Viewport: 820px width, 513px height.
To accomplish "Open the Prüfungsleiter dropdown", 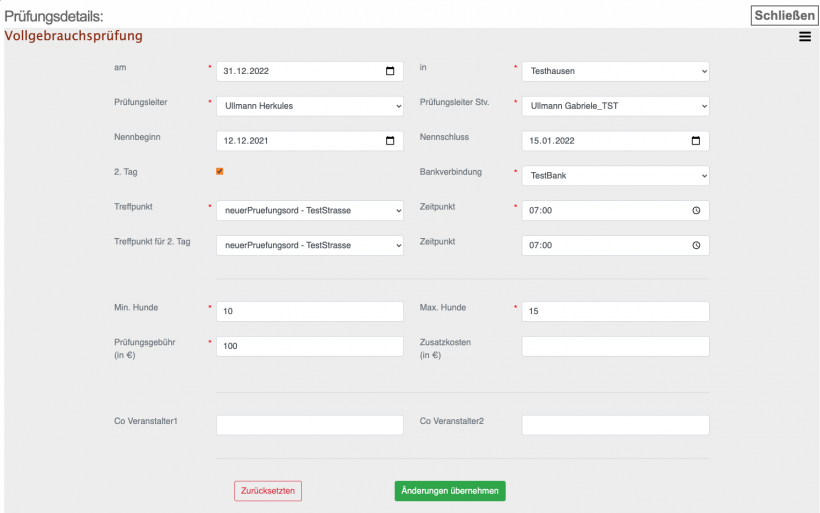I will click(x=309, y=106).
